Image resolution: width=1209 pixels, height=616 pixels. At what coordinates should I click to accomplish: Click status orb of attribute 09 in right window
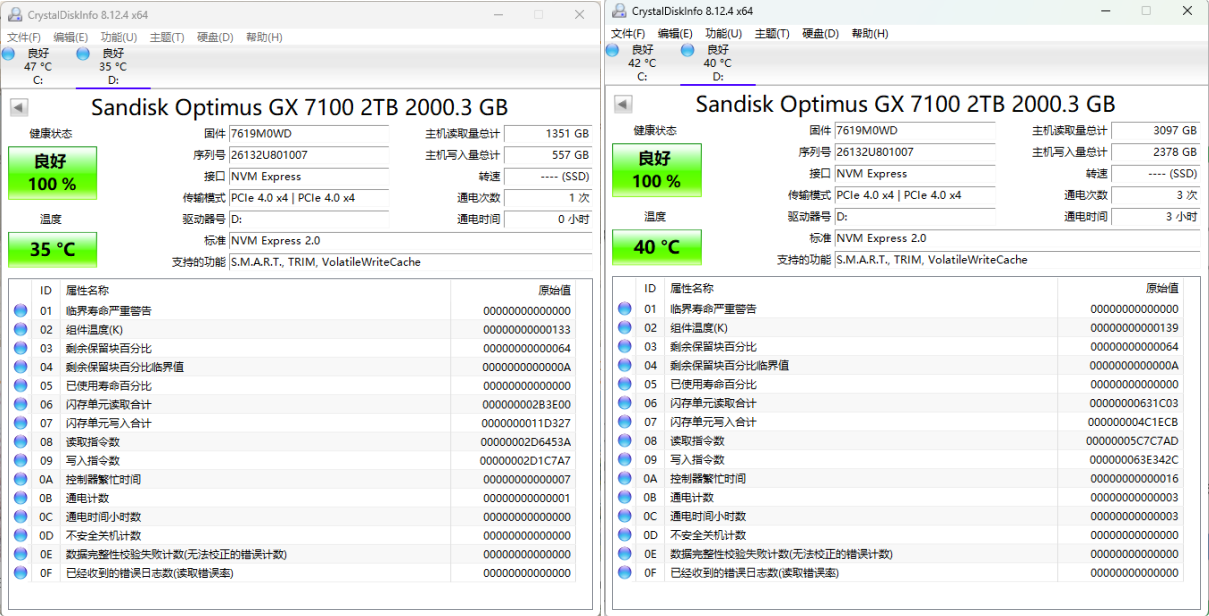pos(625,460)
